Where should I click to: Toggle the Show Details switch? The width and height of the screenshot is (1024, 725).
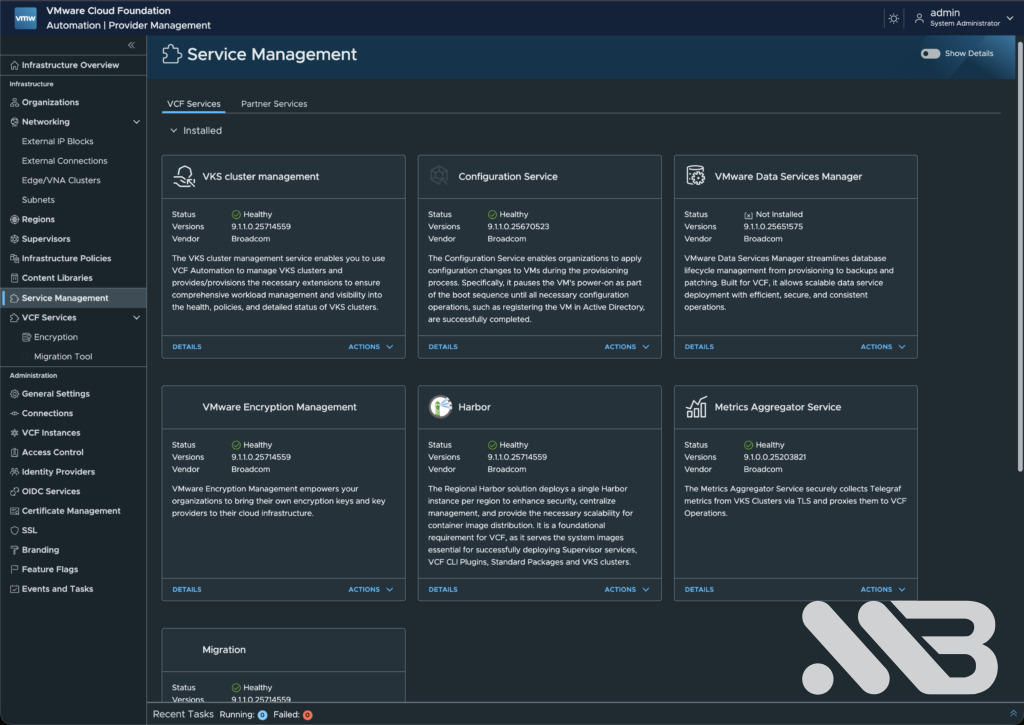(930, 54)
